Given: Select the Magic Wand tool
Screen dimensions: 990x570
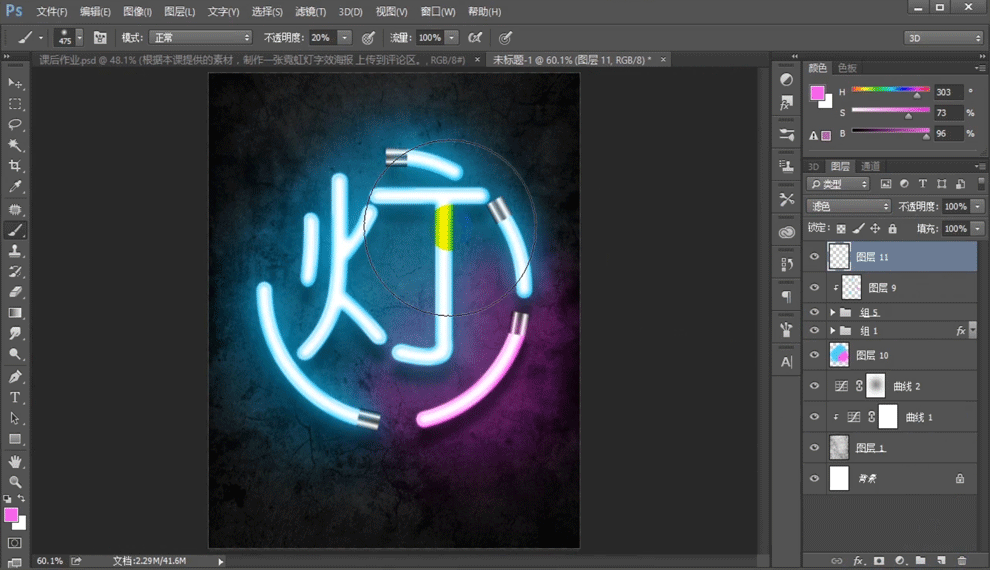Looking at the screenshot, I should [x=15, y=145].
